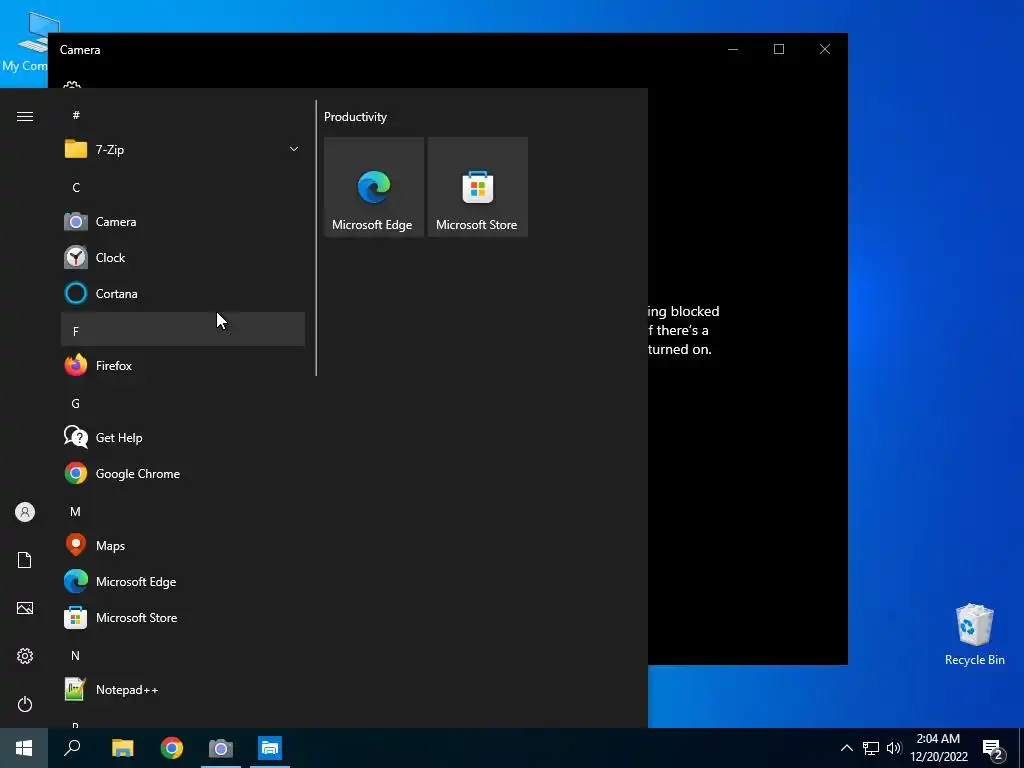Image resolution: width=1024 pixels, height=768 pixels.
Task: Click the M letter header
Action: coord(183,511)
